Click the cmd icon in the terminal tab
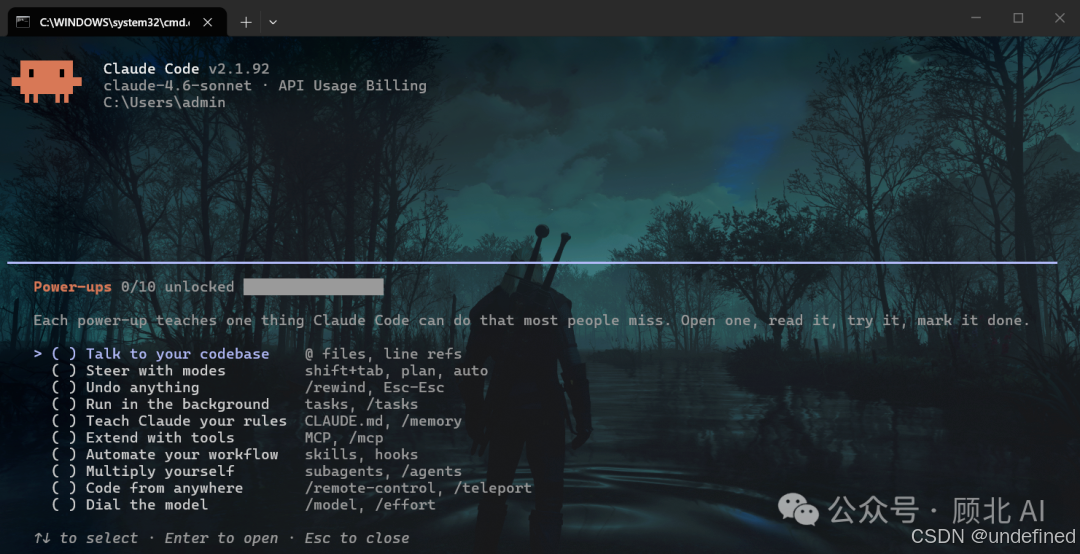The image size is (1080, 554). (23, 22)
